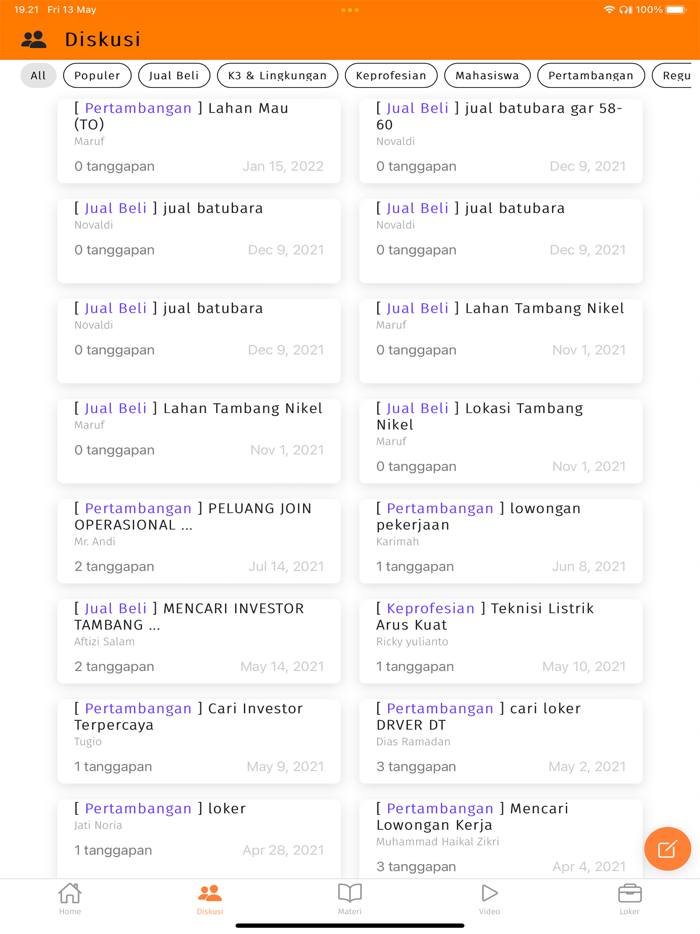Open the Materi book icon
This screenshot has width=700, height=934.
coord(350,896)
